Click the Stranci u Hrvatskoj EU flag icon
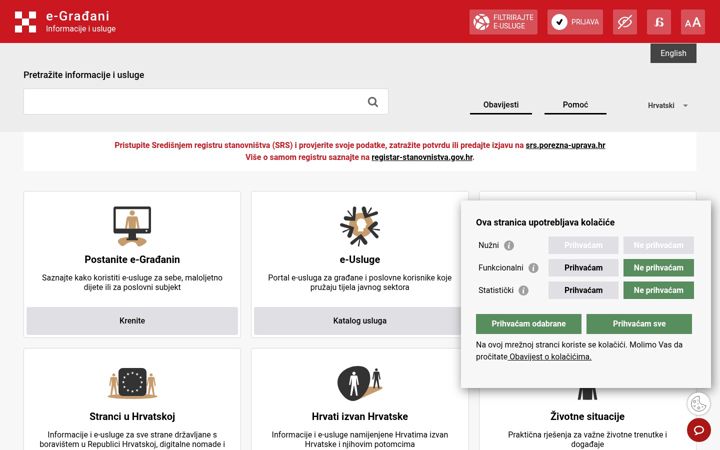 [132, 383]
